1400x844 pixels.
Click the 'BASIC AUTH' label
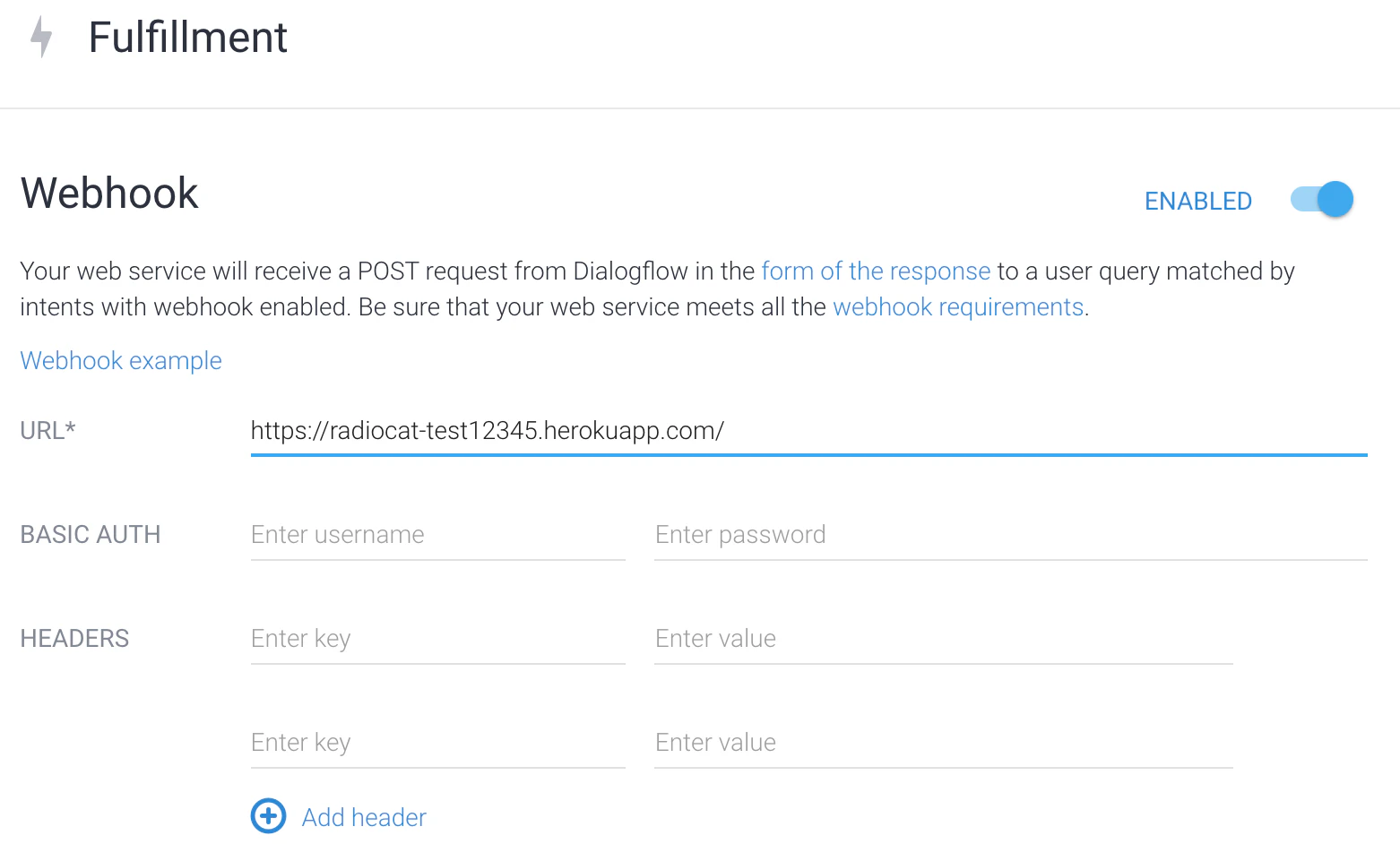(x=91, y=535)
